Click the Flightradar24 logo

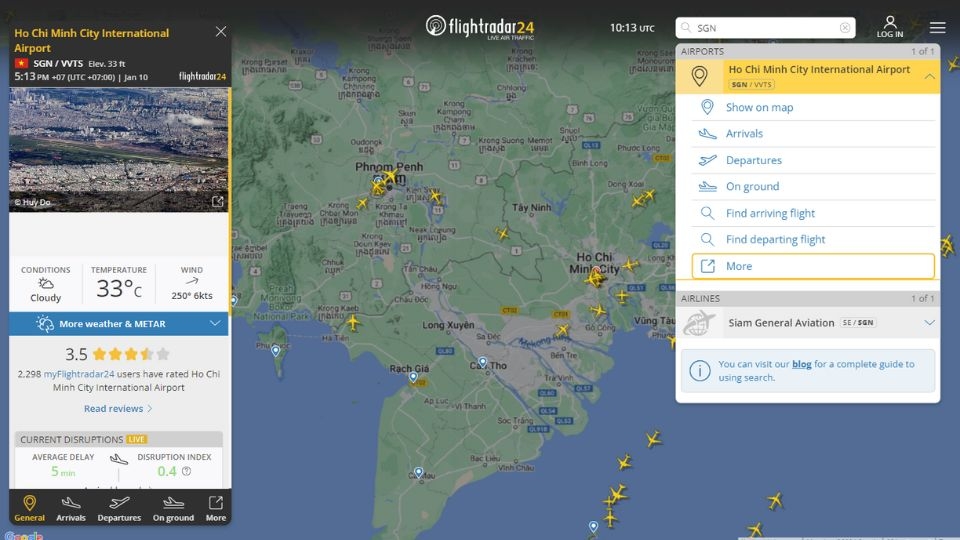click(x=480, y=27)
